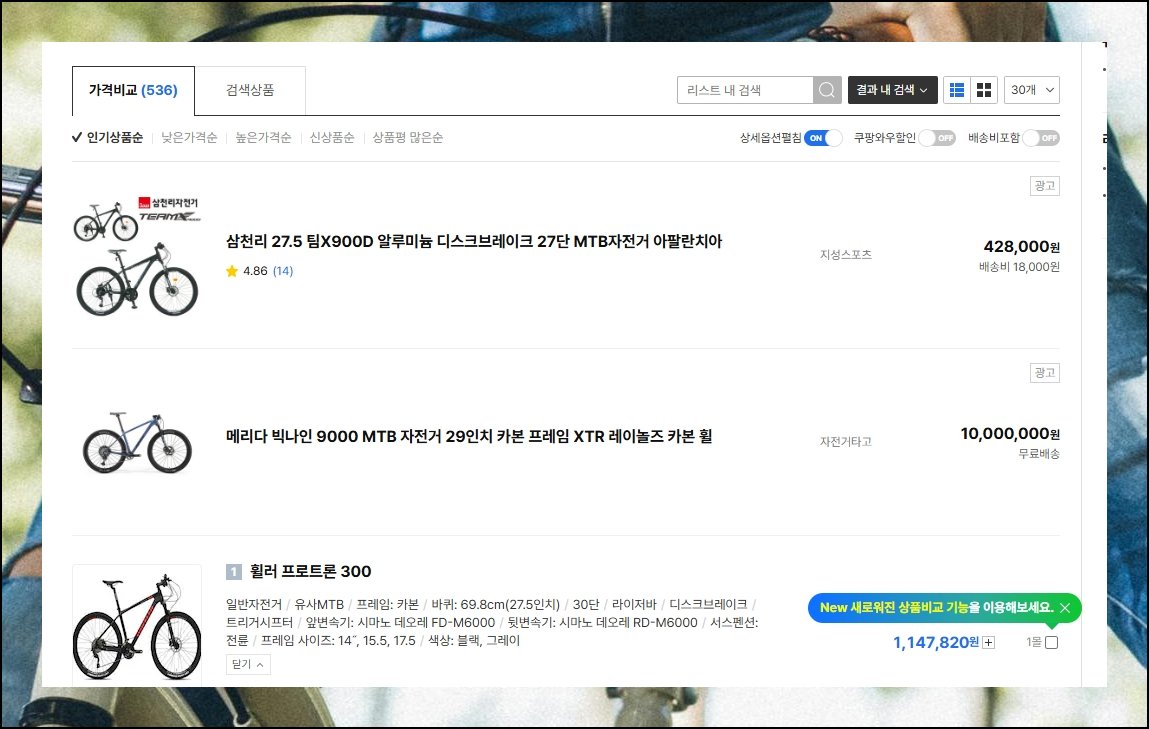
Task: Click 배송비 18,000원 shipping text
Action: 1019,267
